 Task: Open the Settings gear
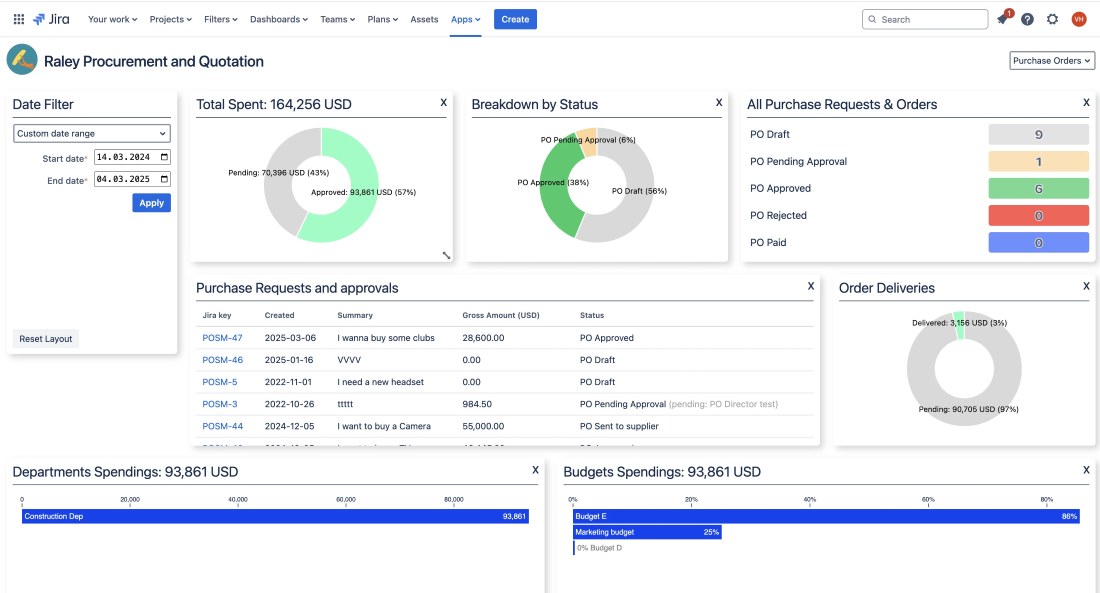[x=1052, y=18]
